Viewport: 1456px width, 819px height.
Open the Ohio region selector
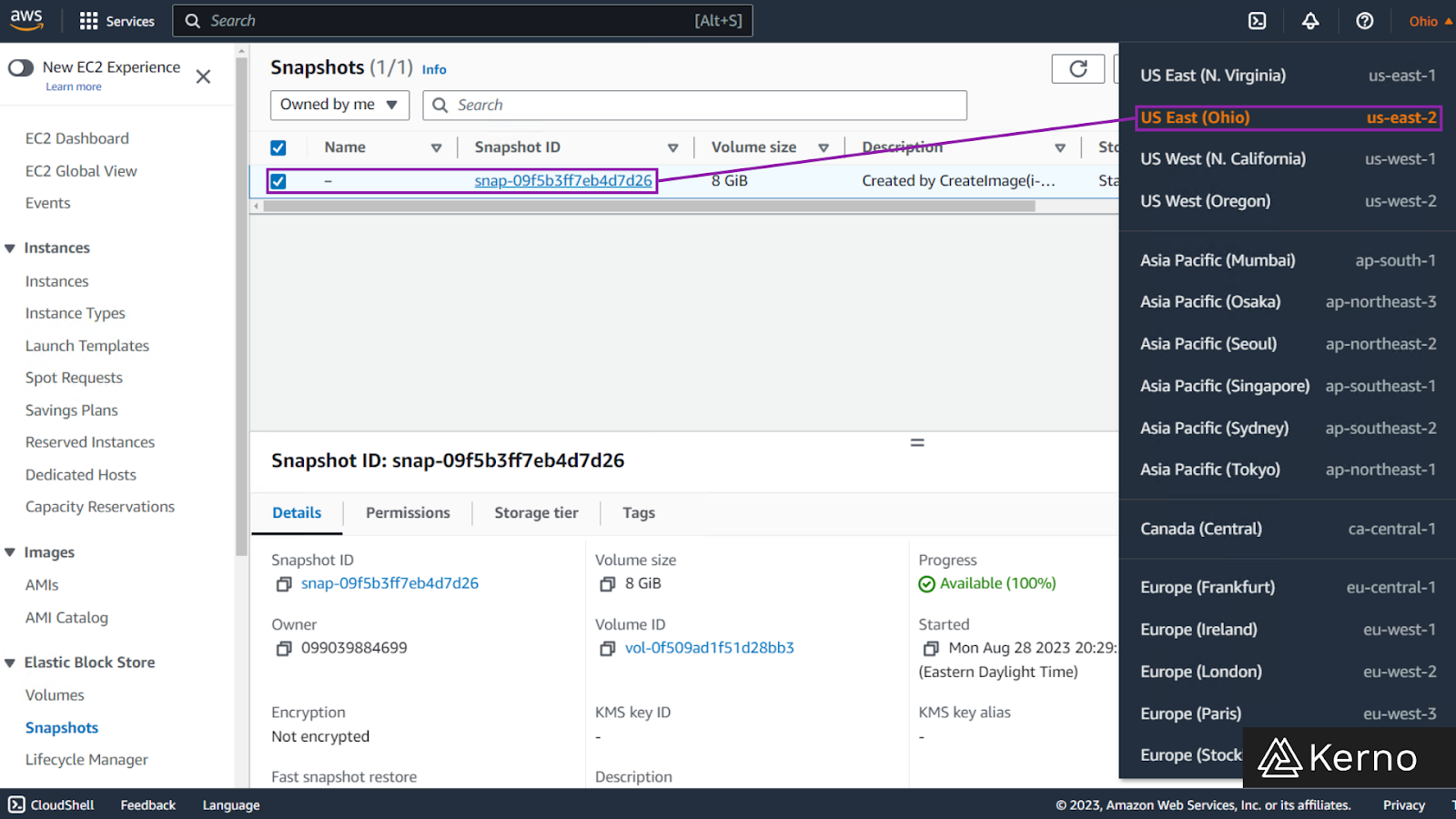pyautogui.click(x=1430, y=21)
